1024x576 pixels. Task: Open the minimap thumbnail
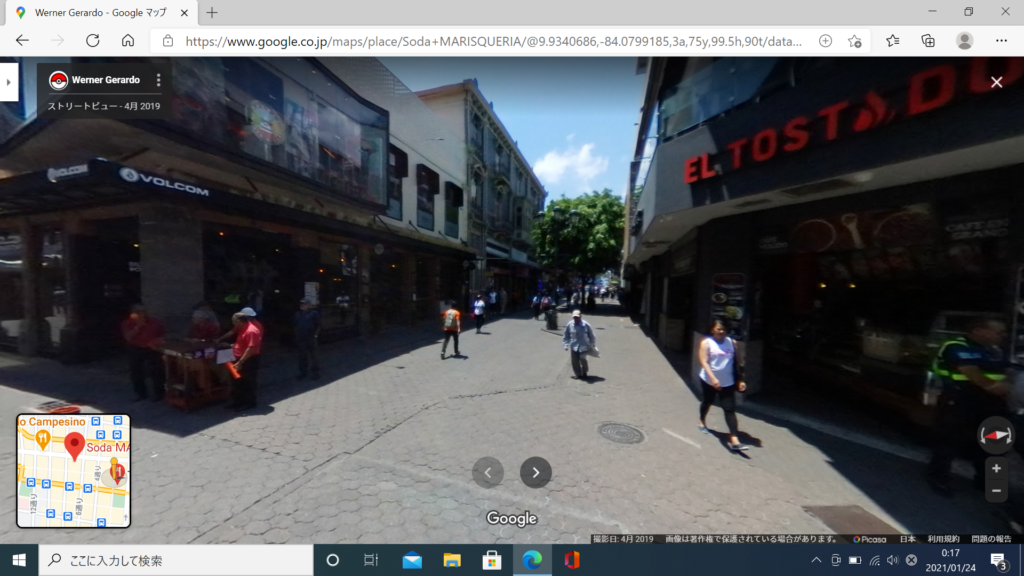[x=73, y=471]
